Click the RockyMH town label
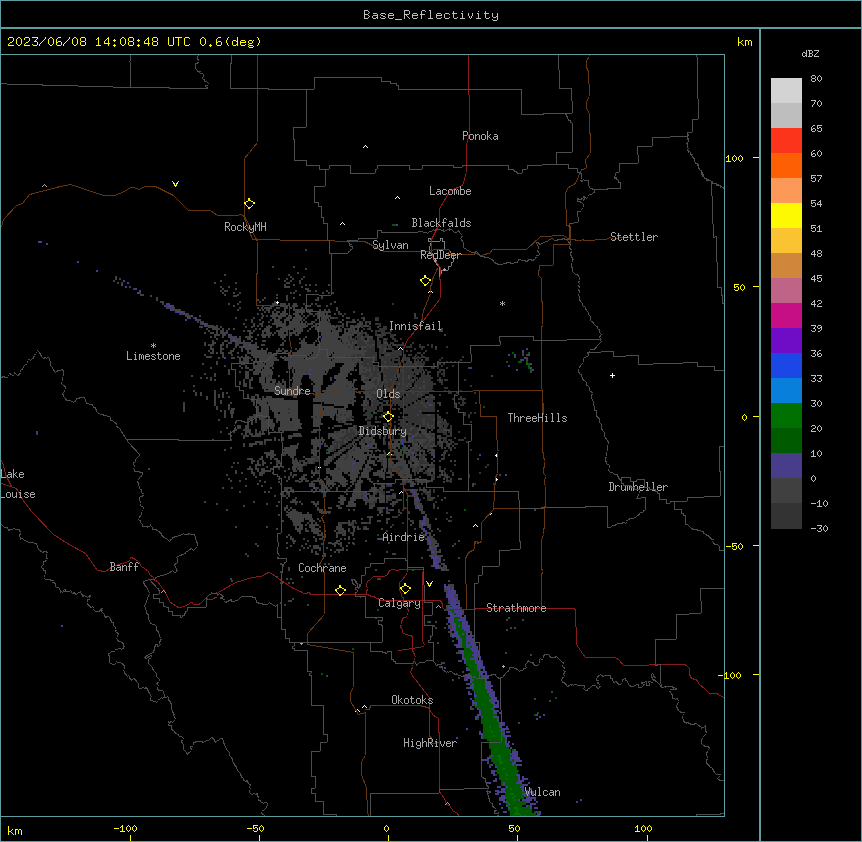862x842 pixels. click(x=245, y=227)
